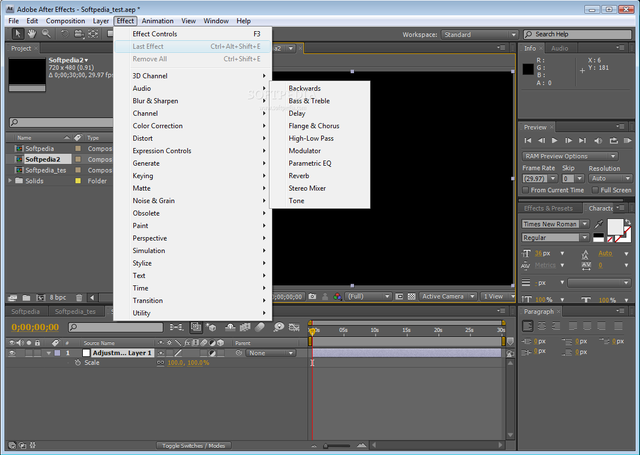Click Previous Frame in Preview panel
The width and height of the screenshot is (640, 455).
pyautogui.click(x=541, y=140)
